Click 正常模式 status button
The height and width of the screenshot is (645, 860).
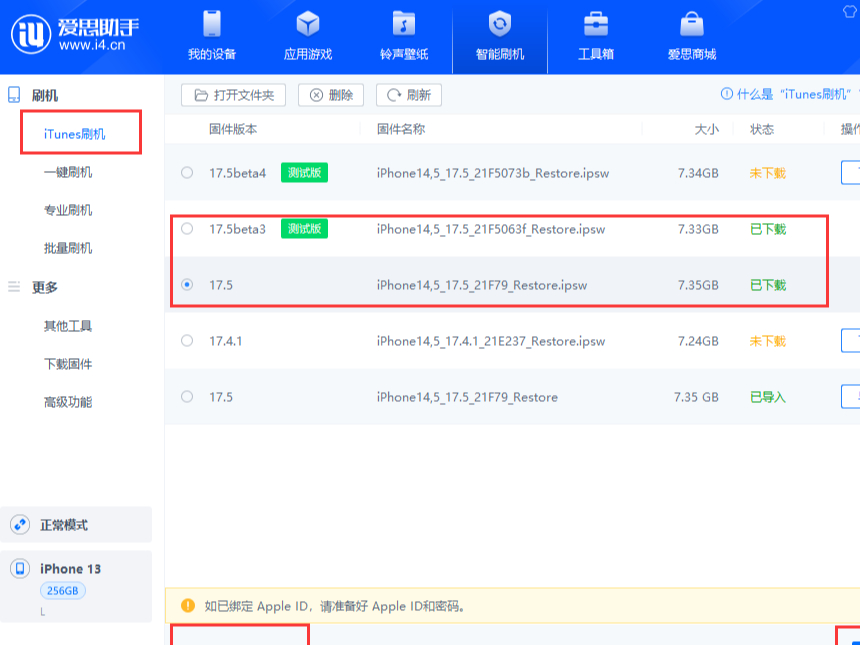76,525
